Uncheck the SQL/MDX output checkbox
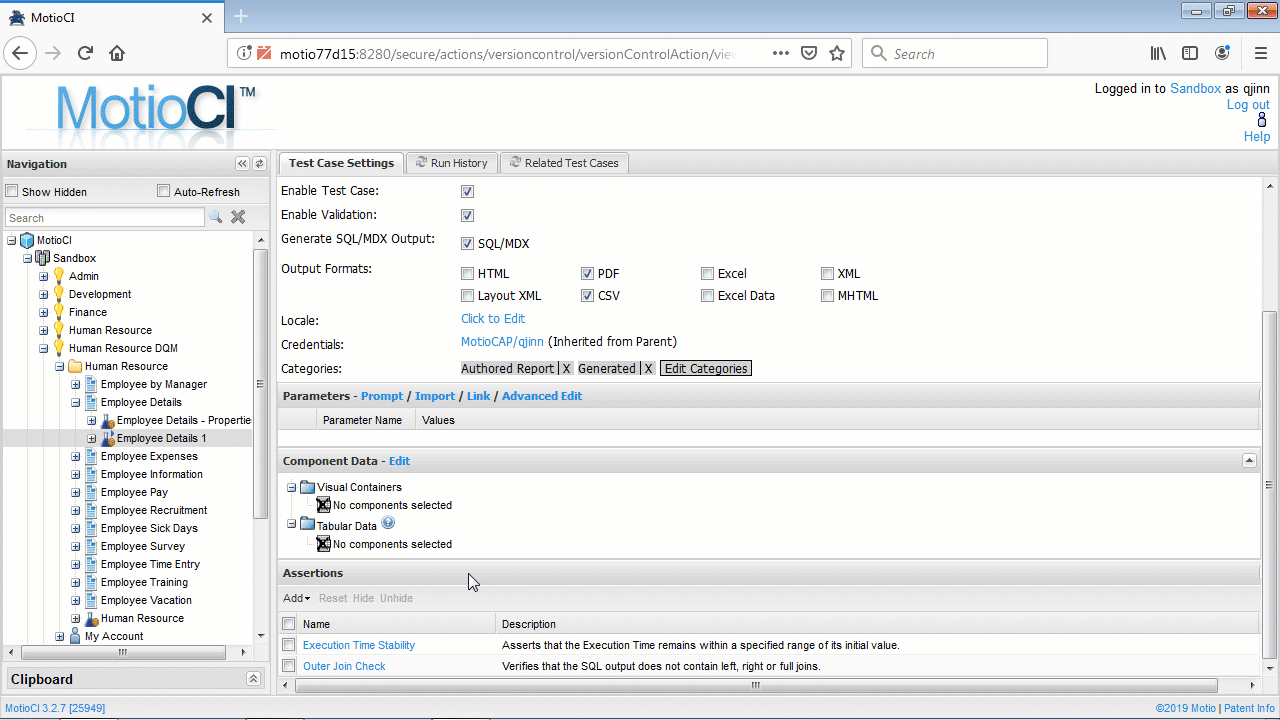Image resolution: width=1280 pixels, height=720 pixels. (467, 243)
